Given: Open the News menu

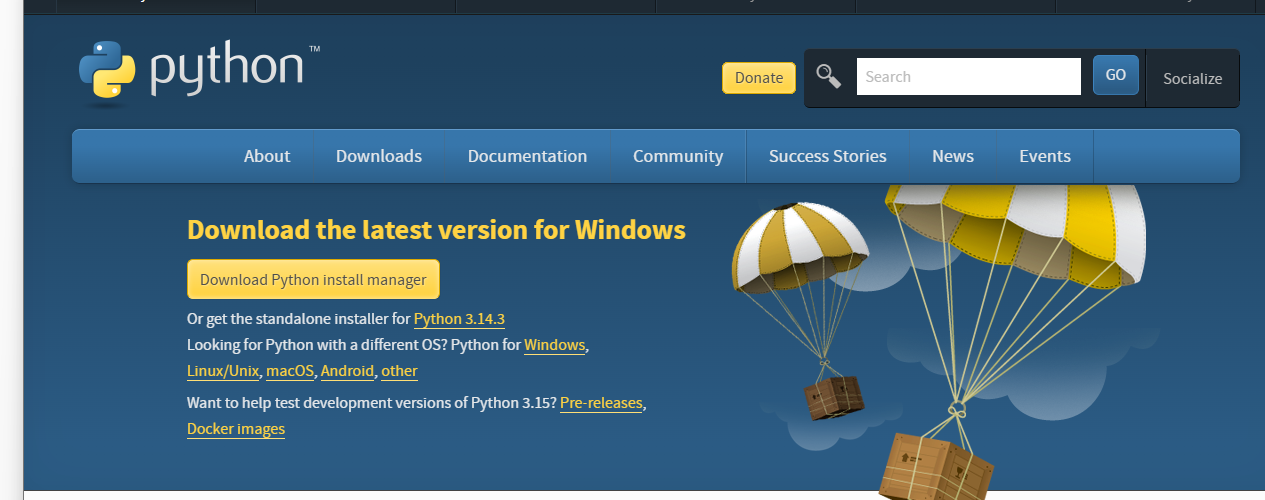Looking at the screenshot, I should point(953,156).
